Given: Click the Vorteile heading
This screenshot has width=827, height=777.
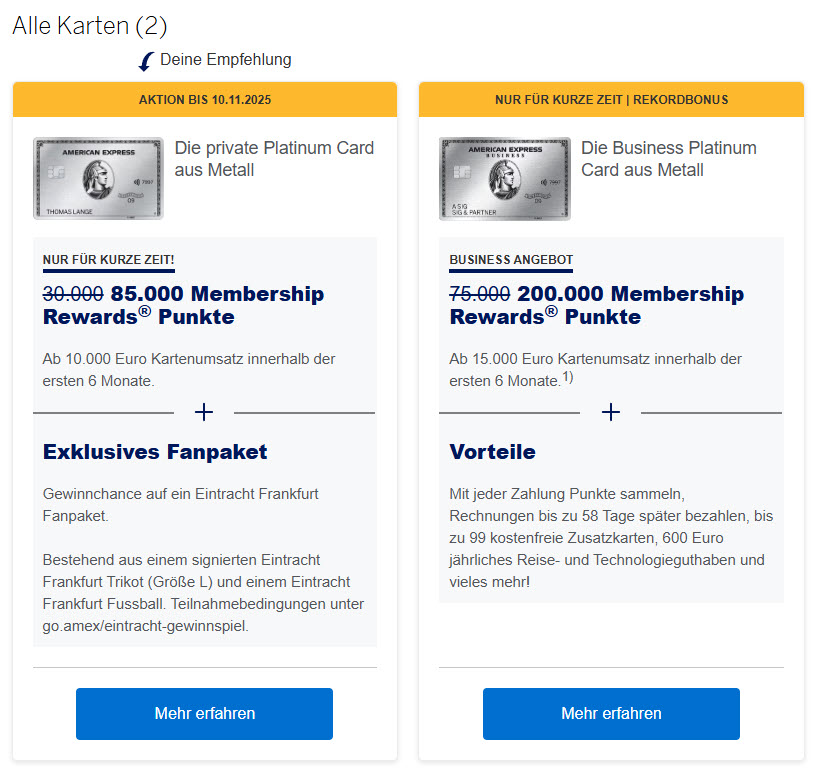Looking at the screenshot, I should pyautogui.click(x=493, y=452).
